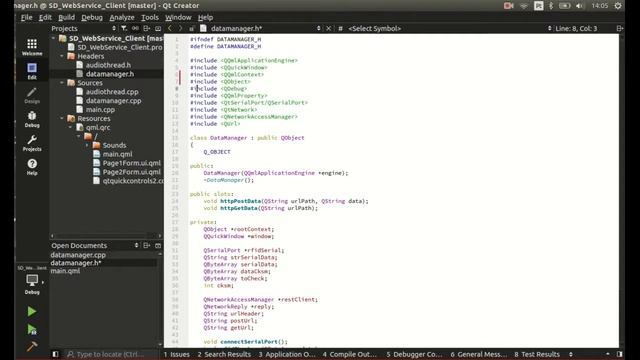Collapse the Resources folder

62,118
